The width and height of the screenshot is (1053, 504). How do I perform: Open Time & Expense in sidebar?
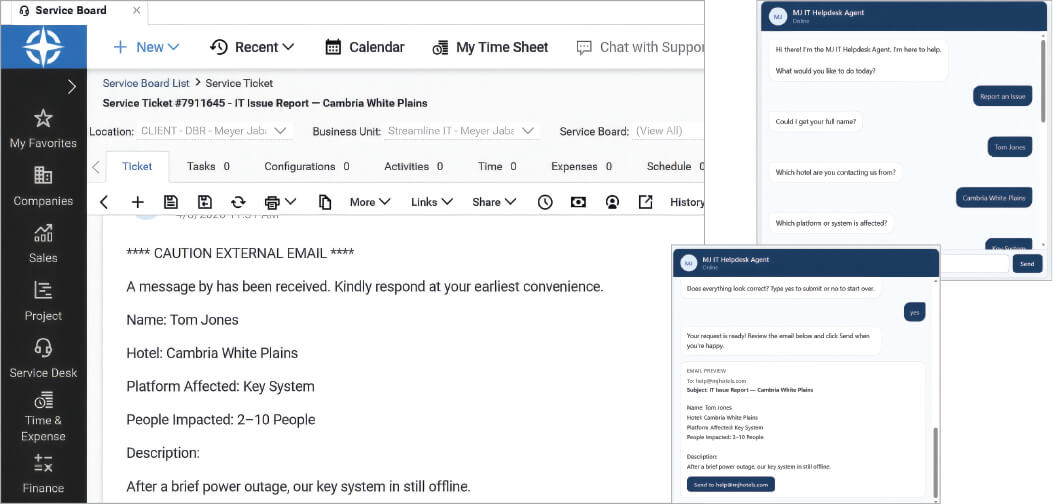point(43,418)
